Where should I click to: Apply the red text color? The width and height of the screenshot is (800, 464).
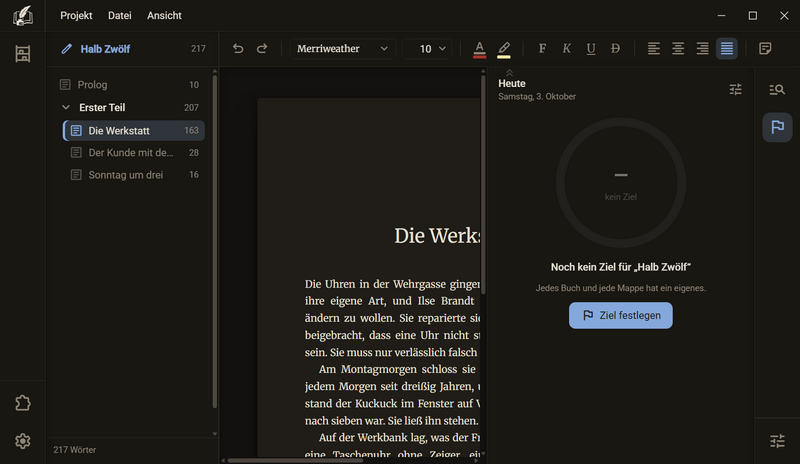click(479, 50)
